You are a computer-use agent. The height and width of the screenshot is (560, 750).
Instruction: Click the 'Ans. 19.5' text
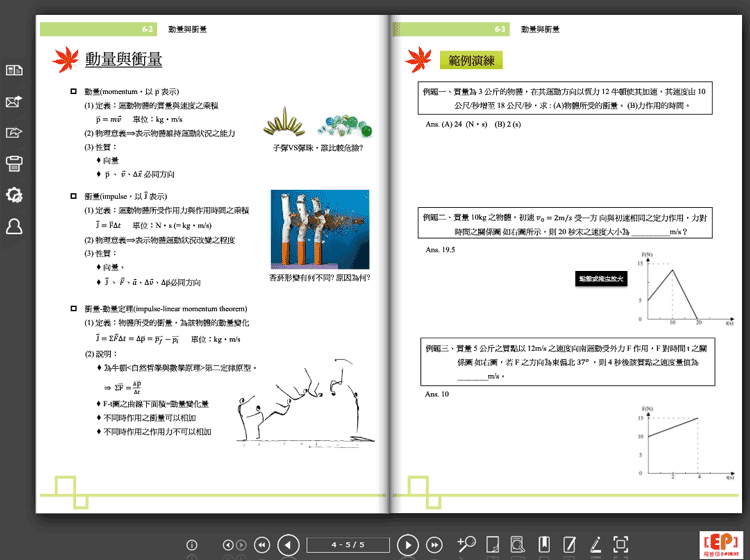[440, 250]
